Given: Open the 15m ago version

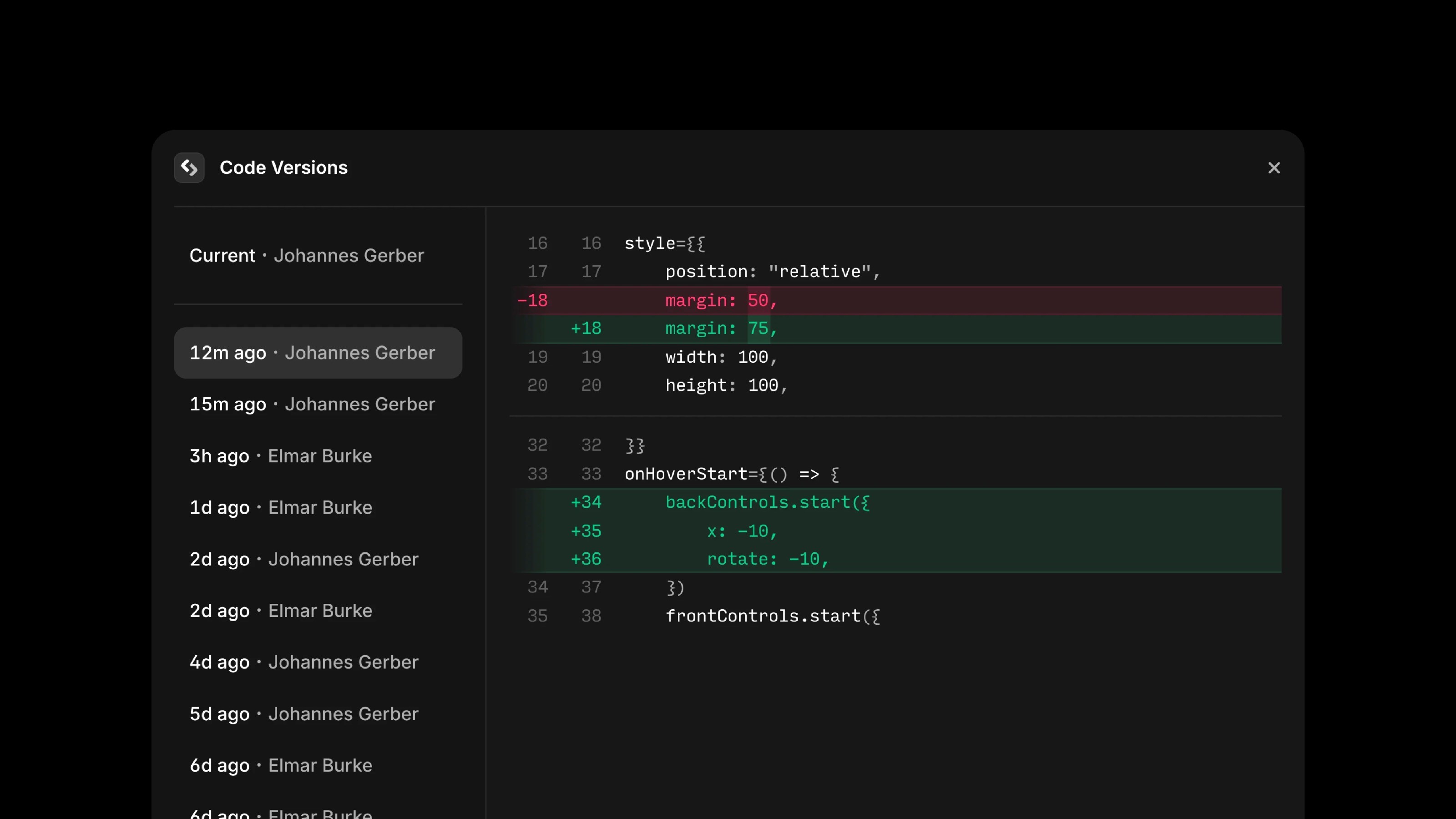Looking at the screenshot, I should pyautogui.click(x=318, y=404).
